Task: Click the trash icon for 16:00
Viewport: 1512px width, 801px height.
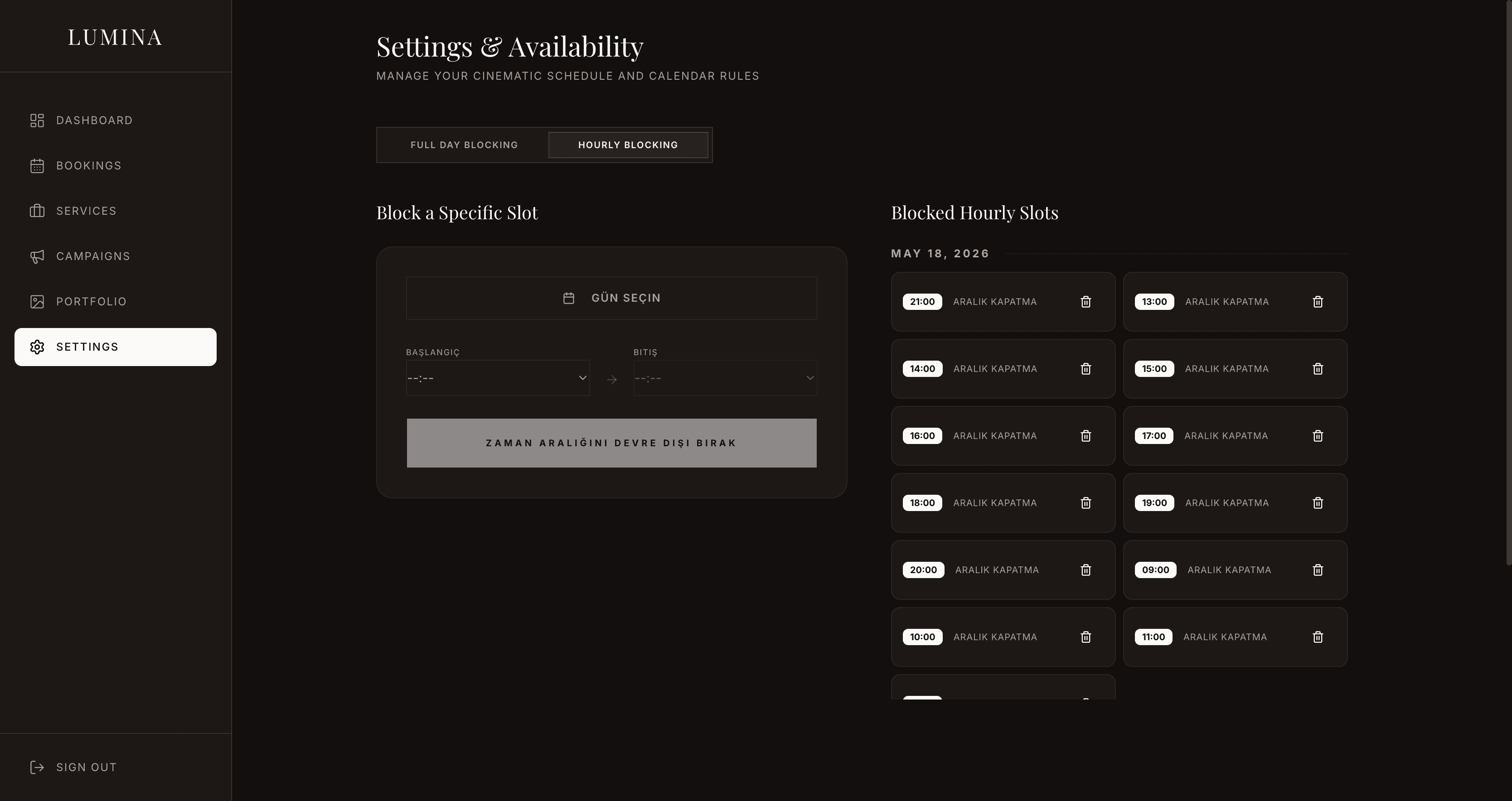Action: (x=1086, y=435)
